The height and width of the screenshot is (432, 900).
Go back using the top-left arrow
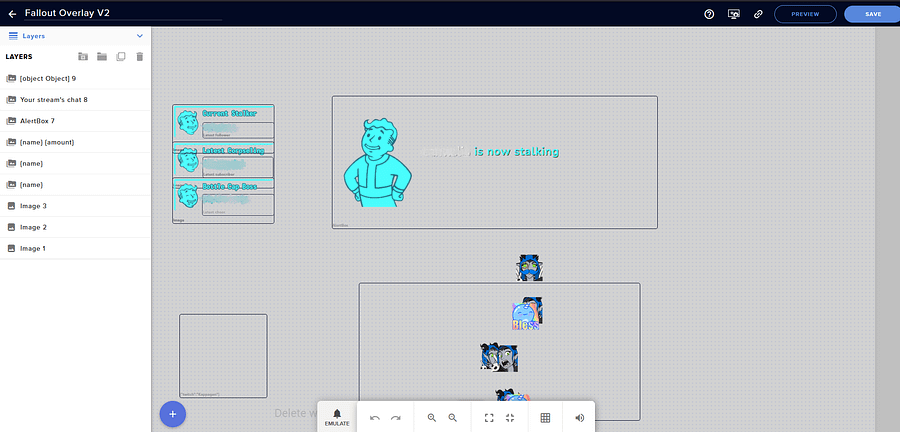(12, 14)
